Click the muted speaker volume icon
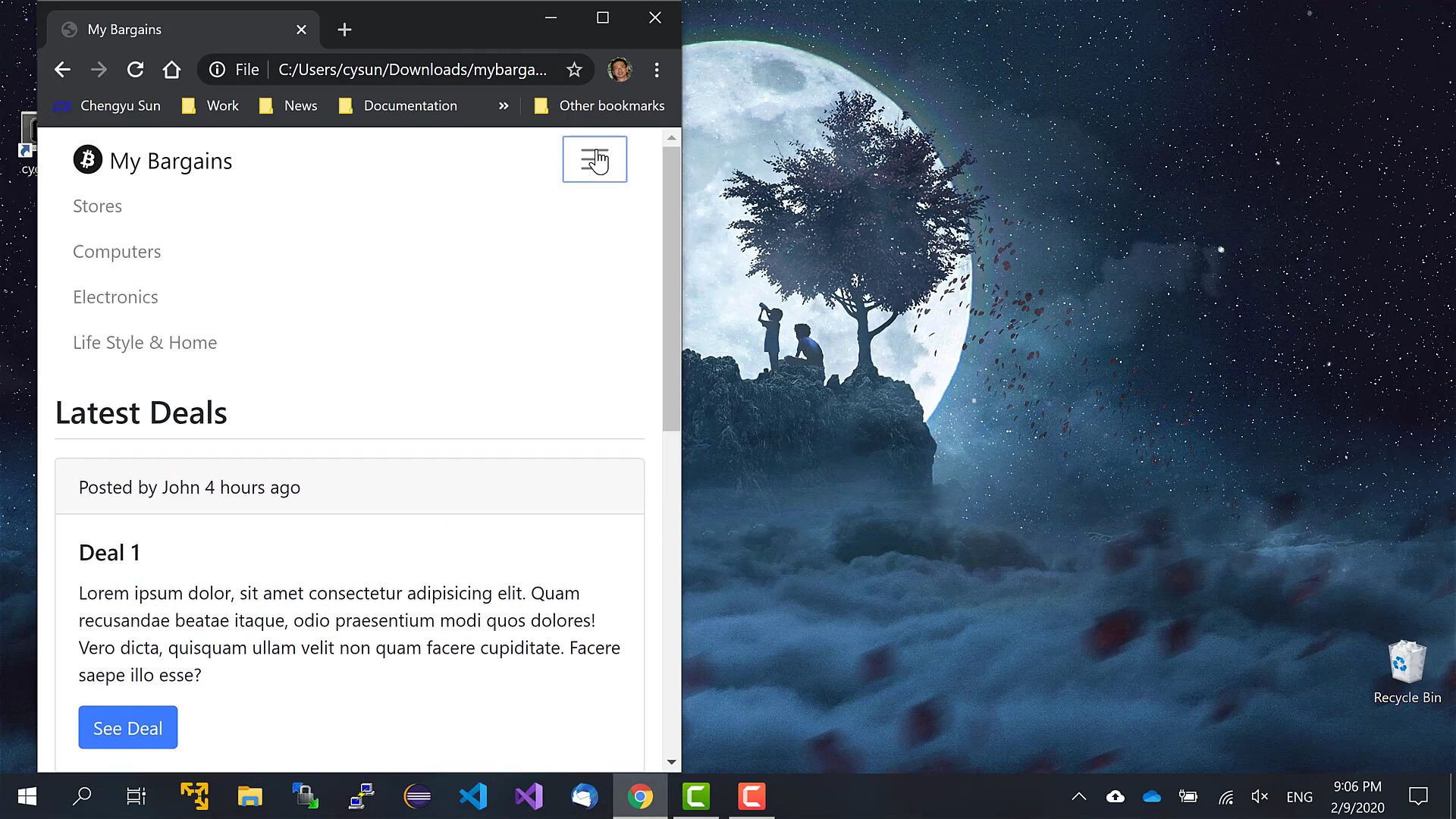 (1260, 796)
